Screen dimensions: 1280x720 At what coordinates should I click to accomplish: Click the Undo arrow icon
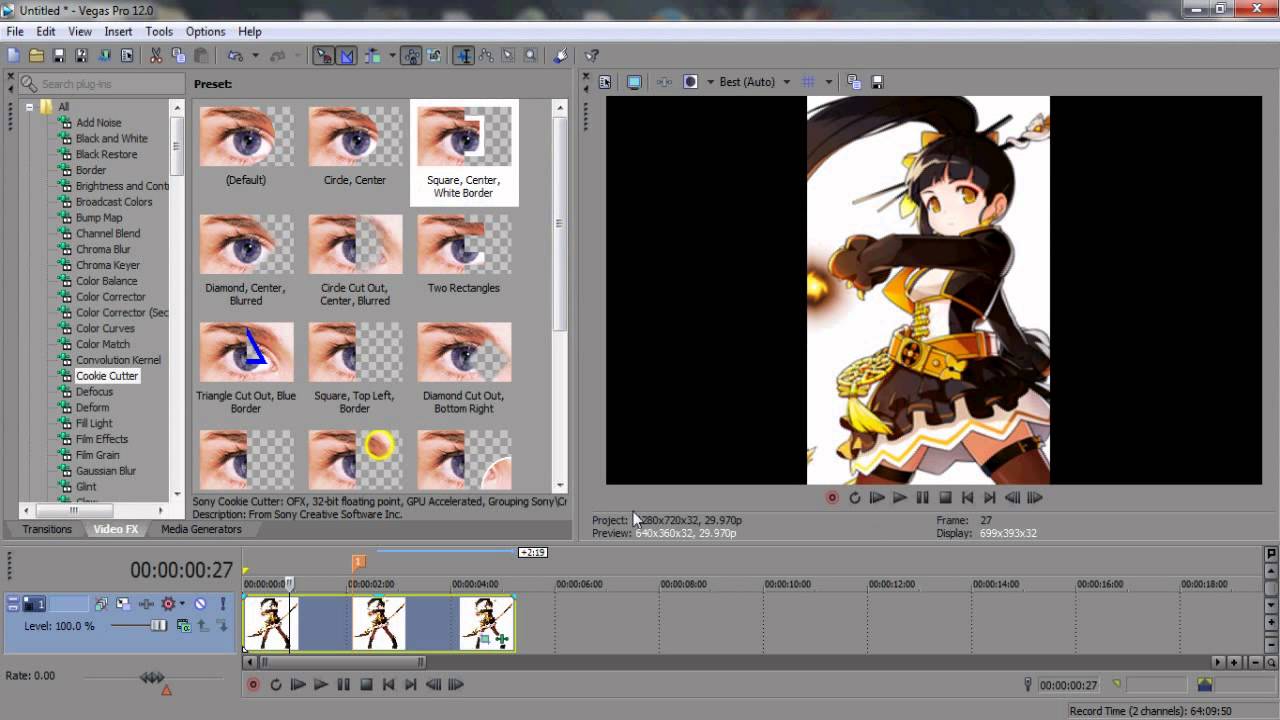[235, 56]
